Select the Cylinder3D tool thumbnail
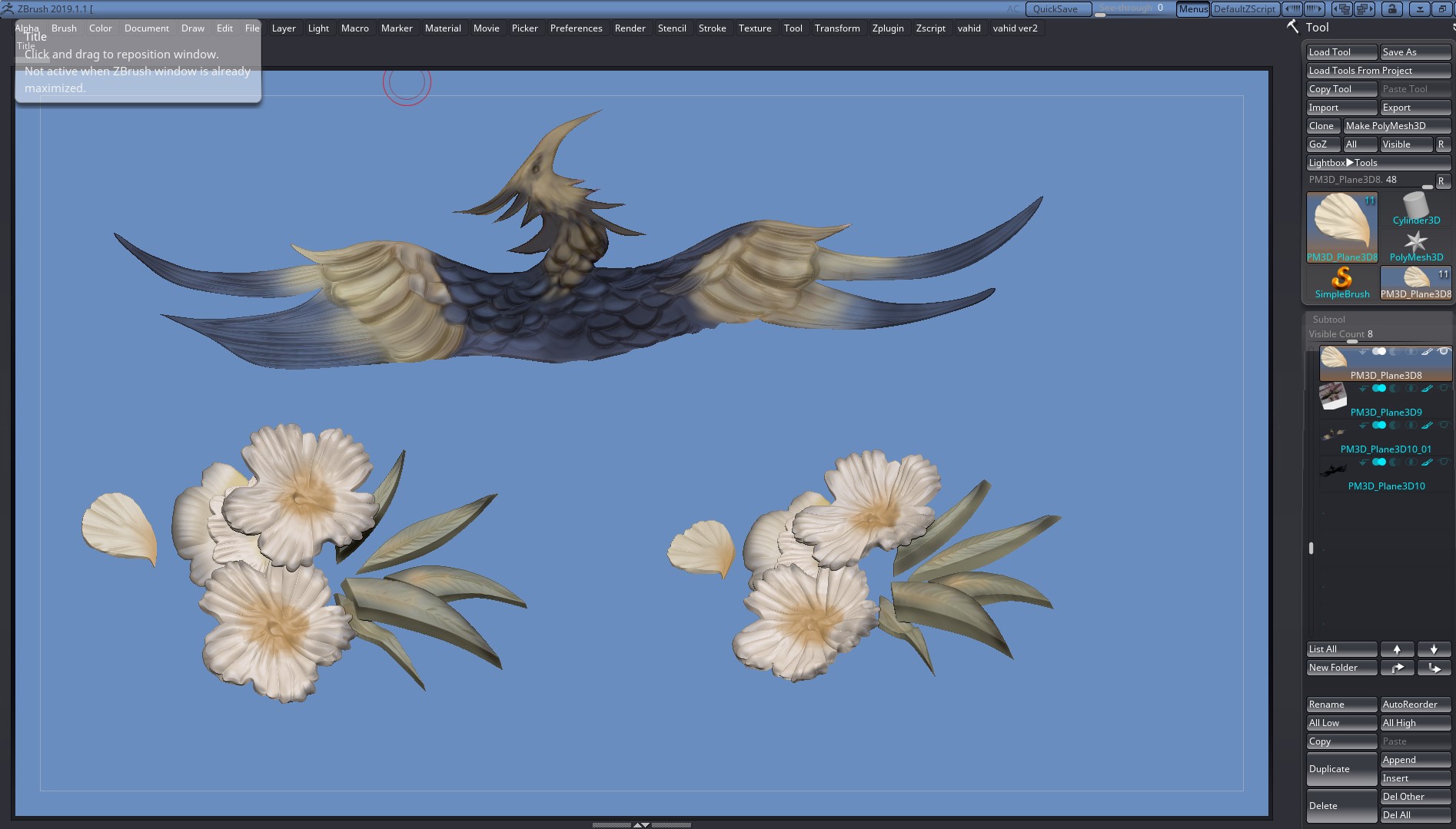 [x=1416, y=209]
